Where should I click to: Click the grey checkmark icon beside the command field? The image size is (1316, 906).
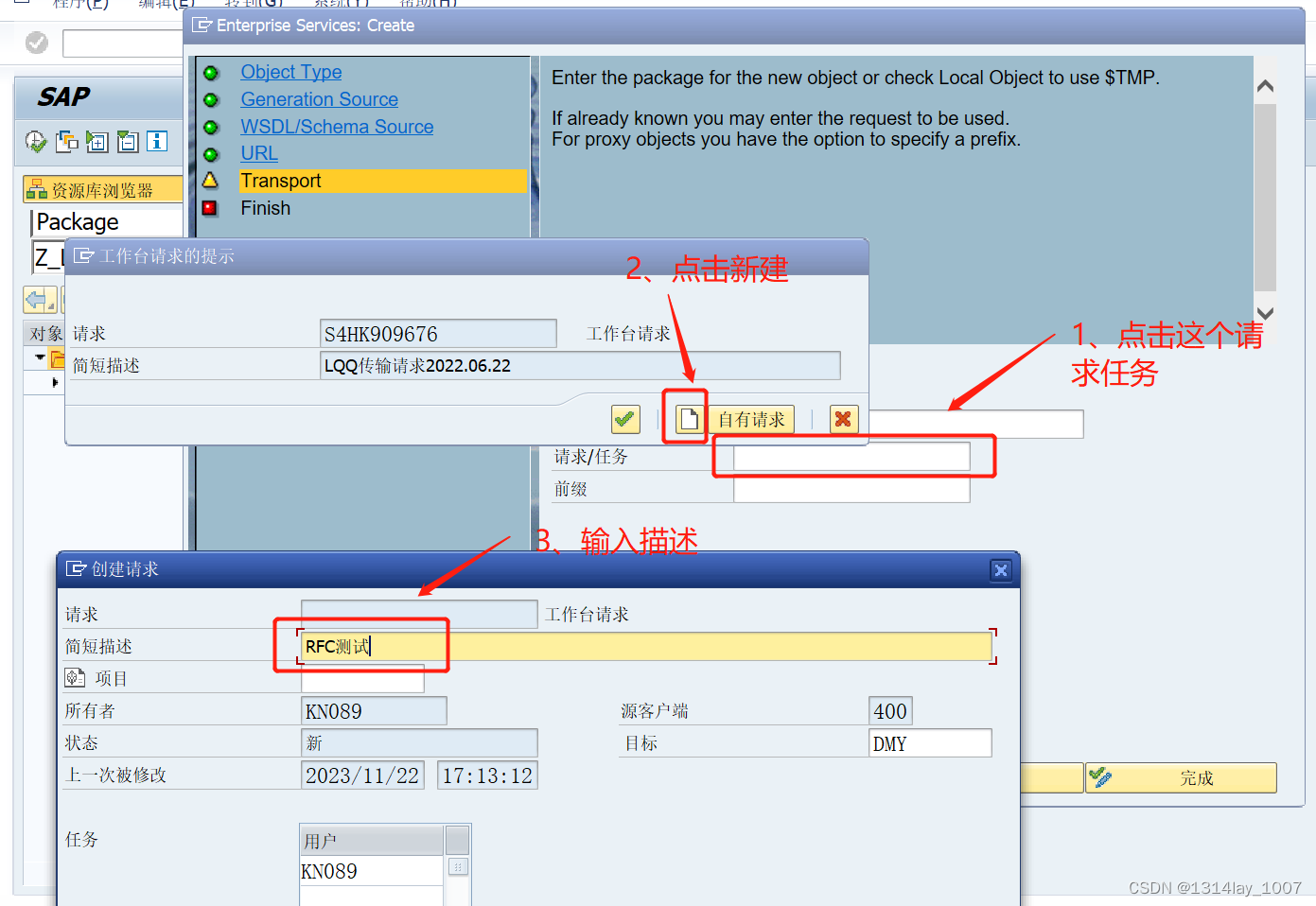(x=37, y=43)
